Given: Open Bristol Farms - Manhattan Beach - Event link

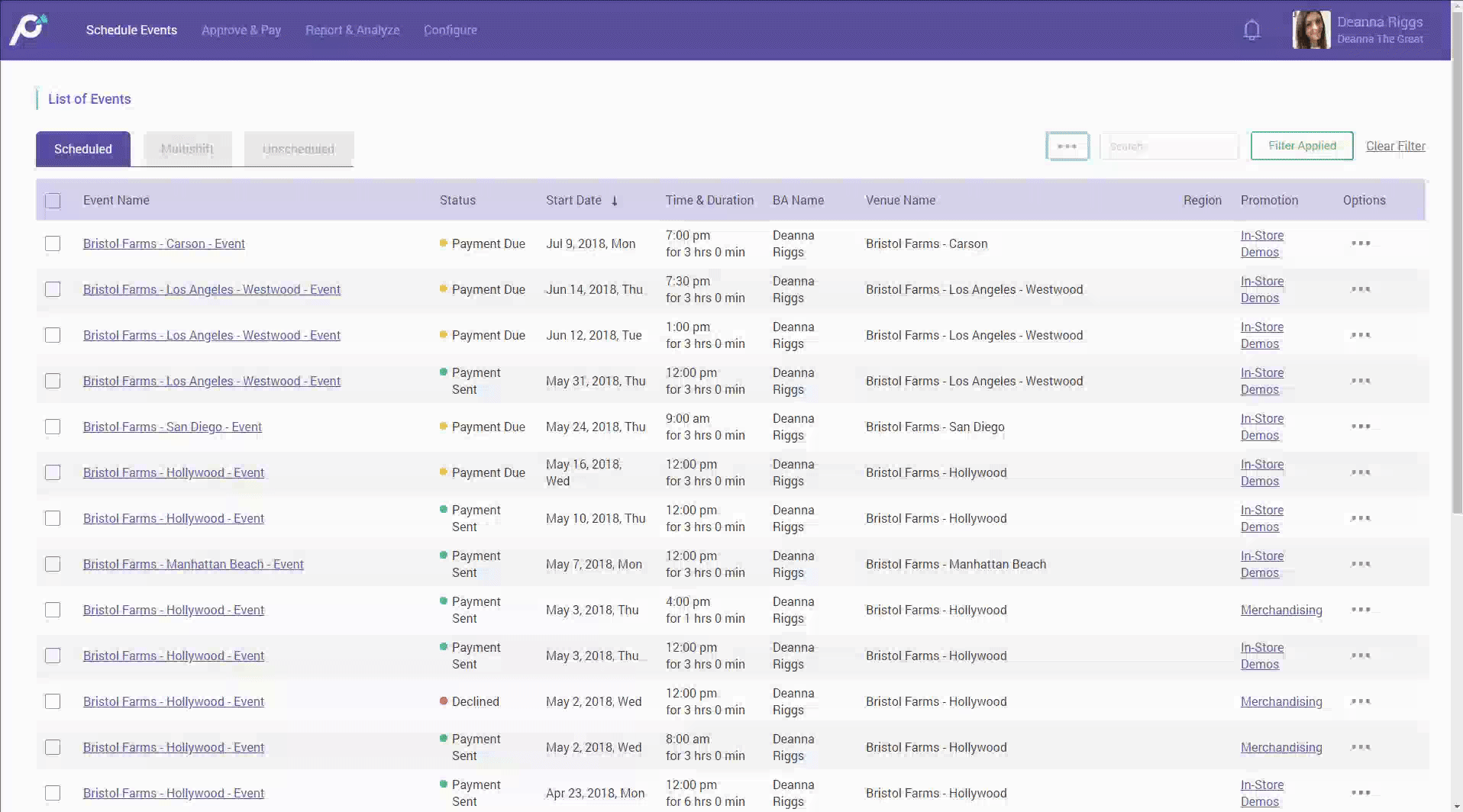Looking at the screenshot, I should (193, 564).
